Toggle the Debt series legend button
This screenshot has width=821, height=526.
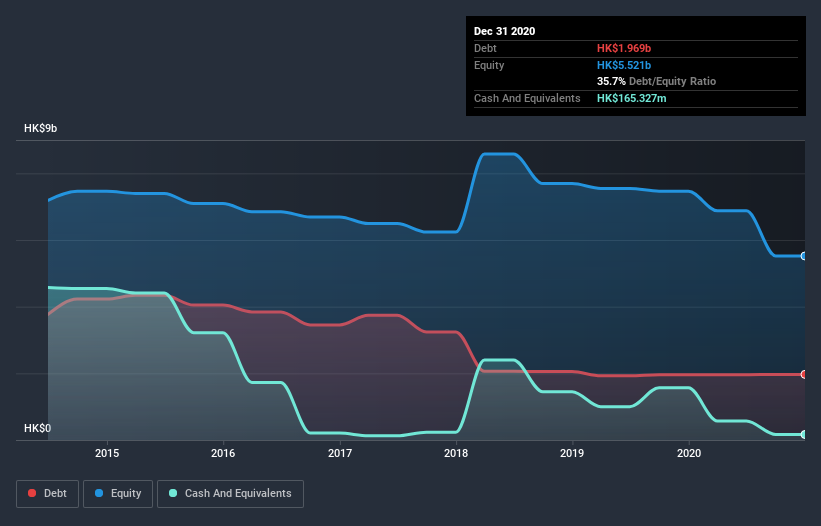click(x=48, y=494)
